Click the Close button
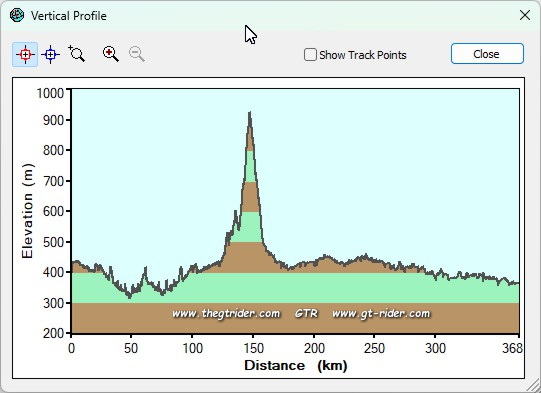This screenshot has width=541, height=393. 487,54
